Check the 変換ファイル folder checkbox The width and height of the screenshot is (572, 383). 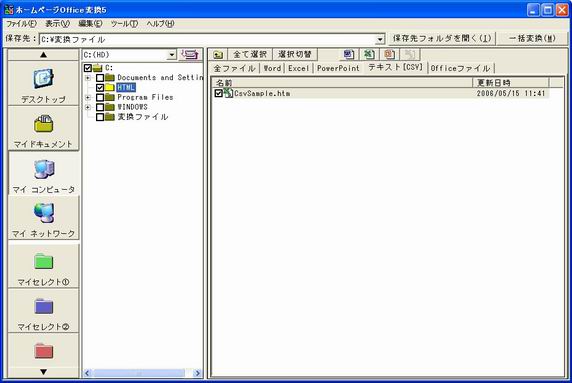100,117
